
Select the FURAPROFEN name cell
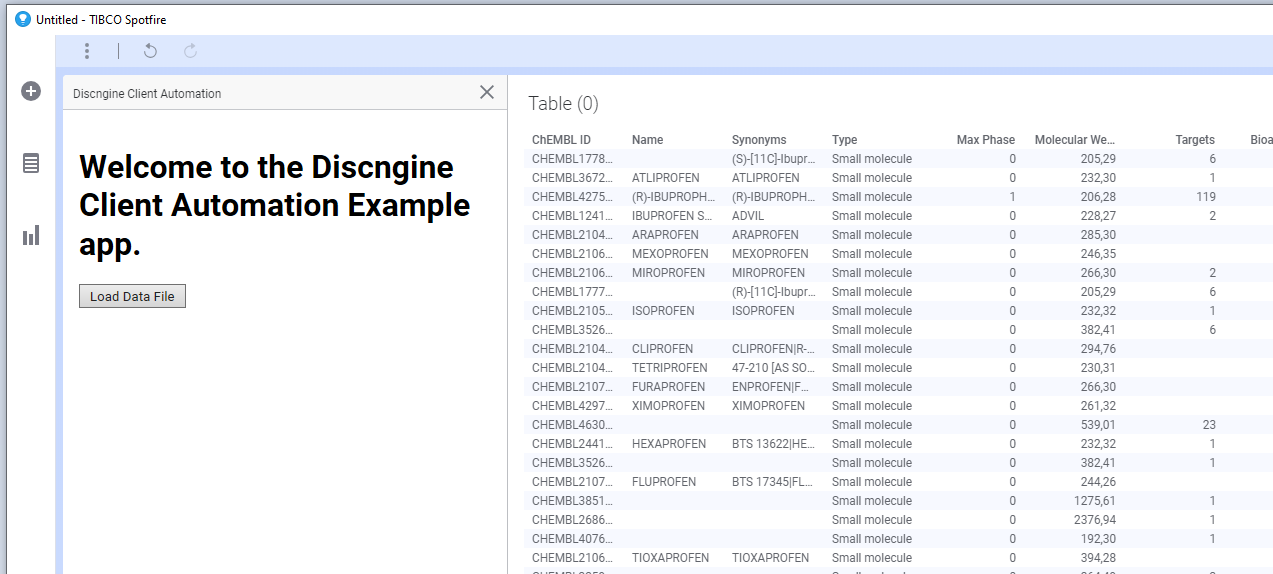coord(668,387)
